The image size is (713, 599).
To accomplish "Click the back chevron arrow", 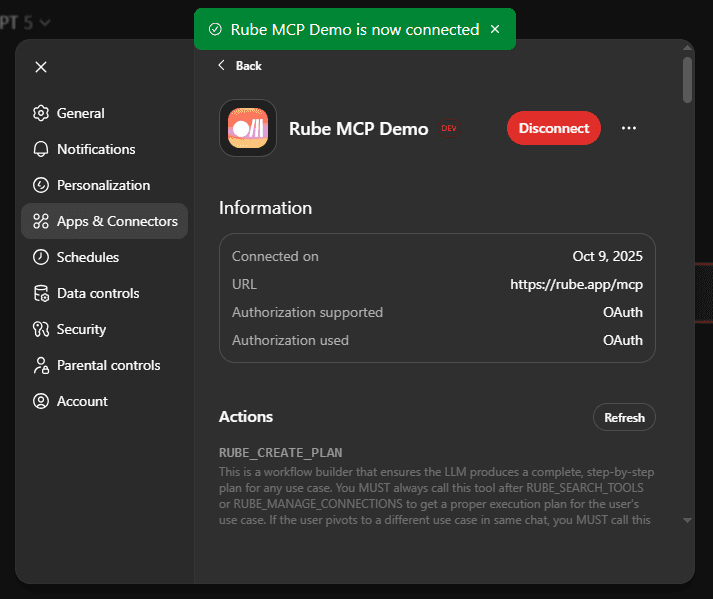I will [221, 65].
